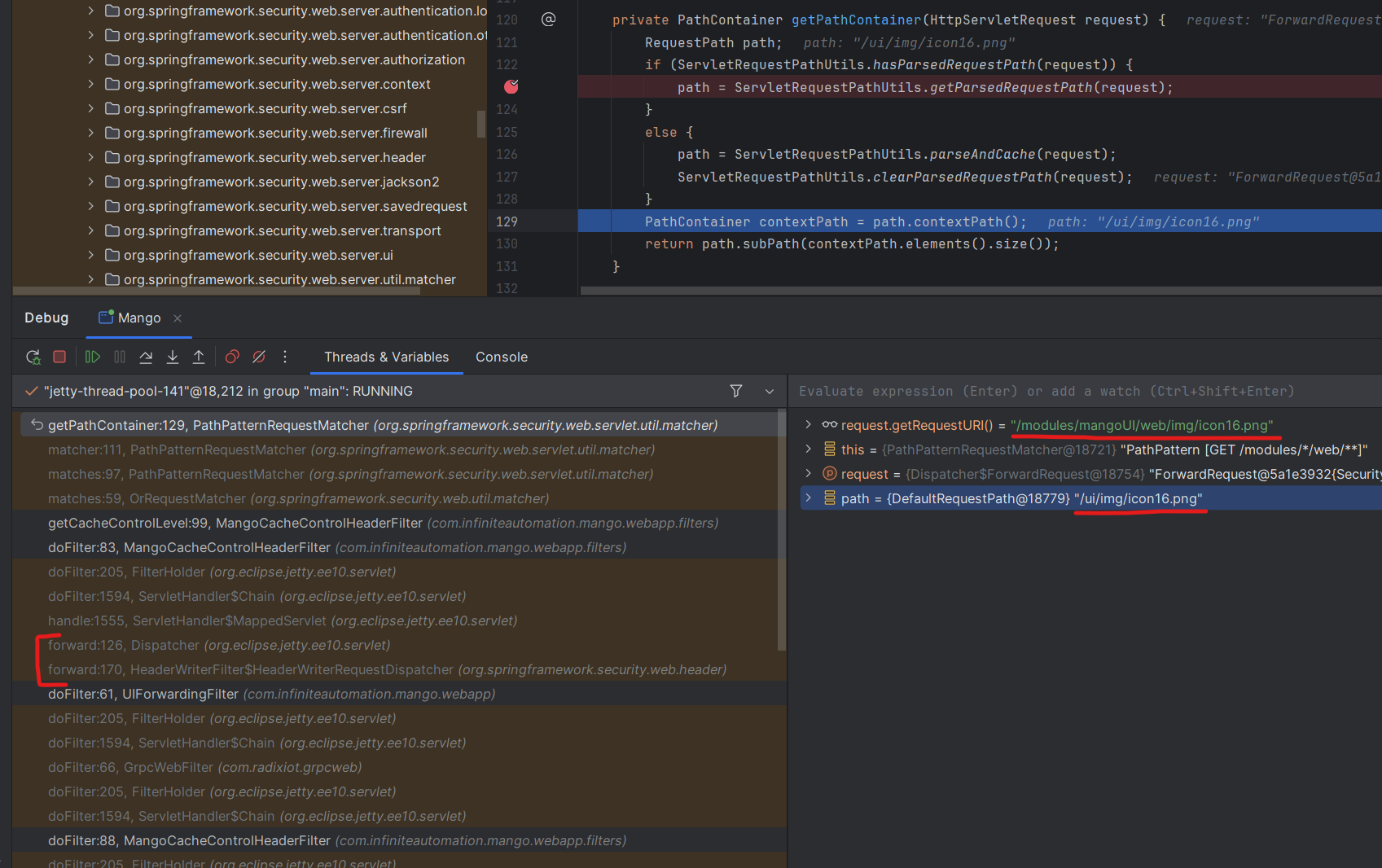The image size is (1382, 868).
Task: Select org.springframework.security.web.server.csrf package
Action: [x=265, y=108]
